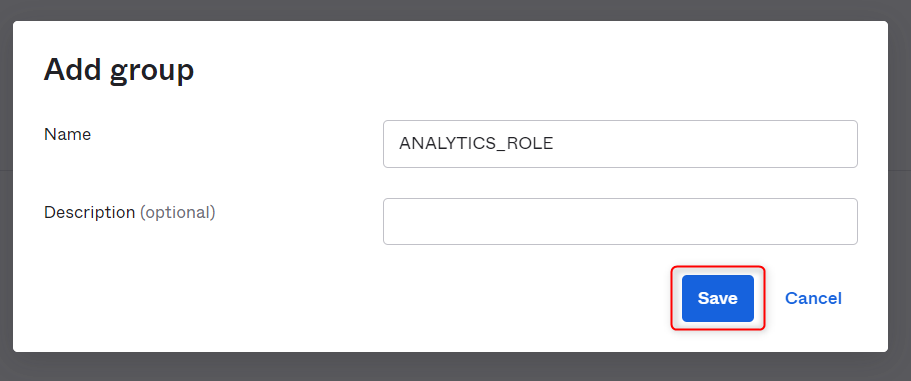Click the gray (optional) hint text
This screenshot has height=381, width=911.
pos(178,213)
